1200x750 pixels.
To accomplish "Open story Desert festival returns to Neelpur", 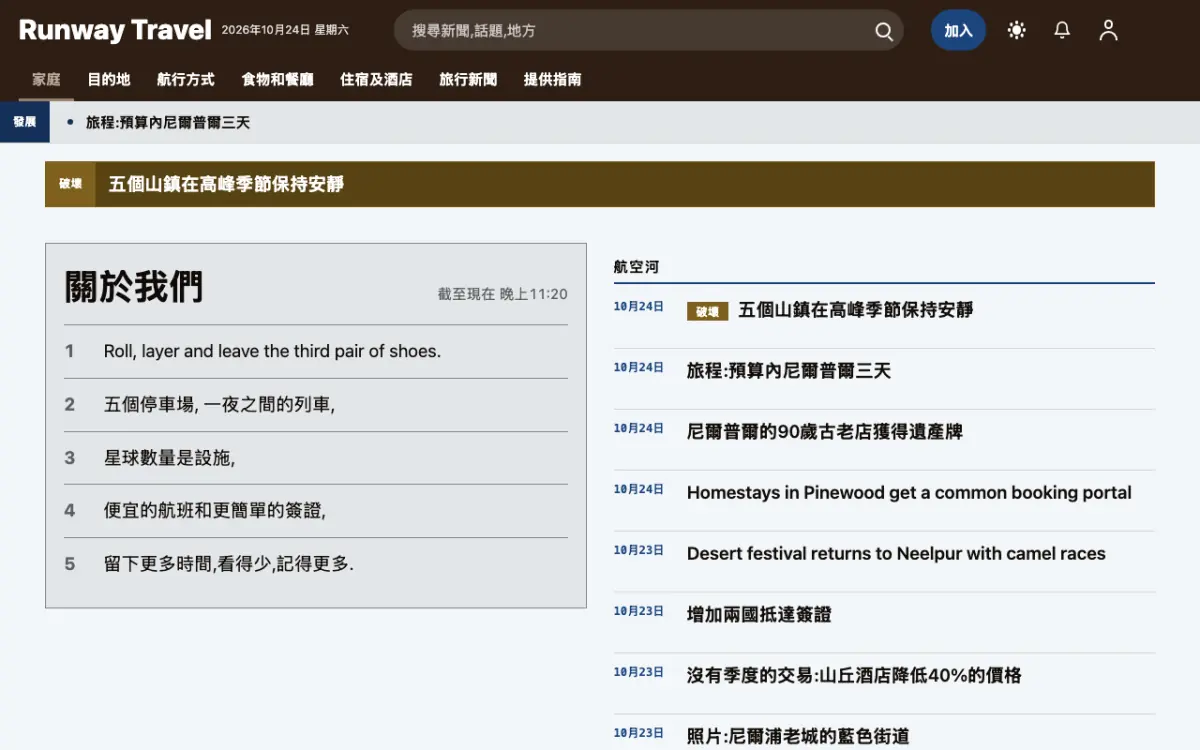I will pos(896,554).
